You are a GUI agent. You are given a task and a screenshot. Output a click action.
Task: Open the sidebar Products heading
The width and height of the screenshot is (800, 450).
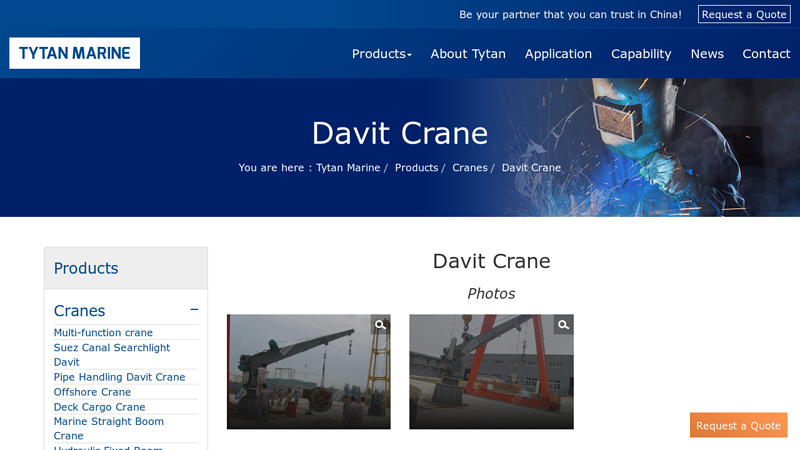pyautogui.click(x=86, y=268)
